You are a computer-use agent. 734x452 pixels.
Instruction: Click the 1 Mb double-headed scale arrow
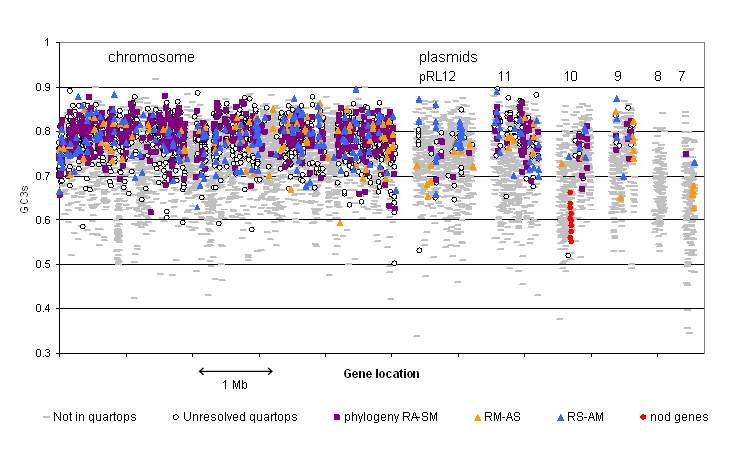click(x=236, y=371)
